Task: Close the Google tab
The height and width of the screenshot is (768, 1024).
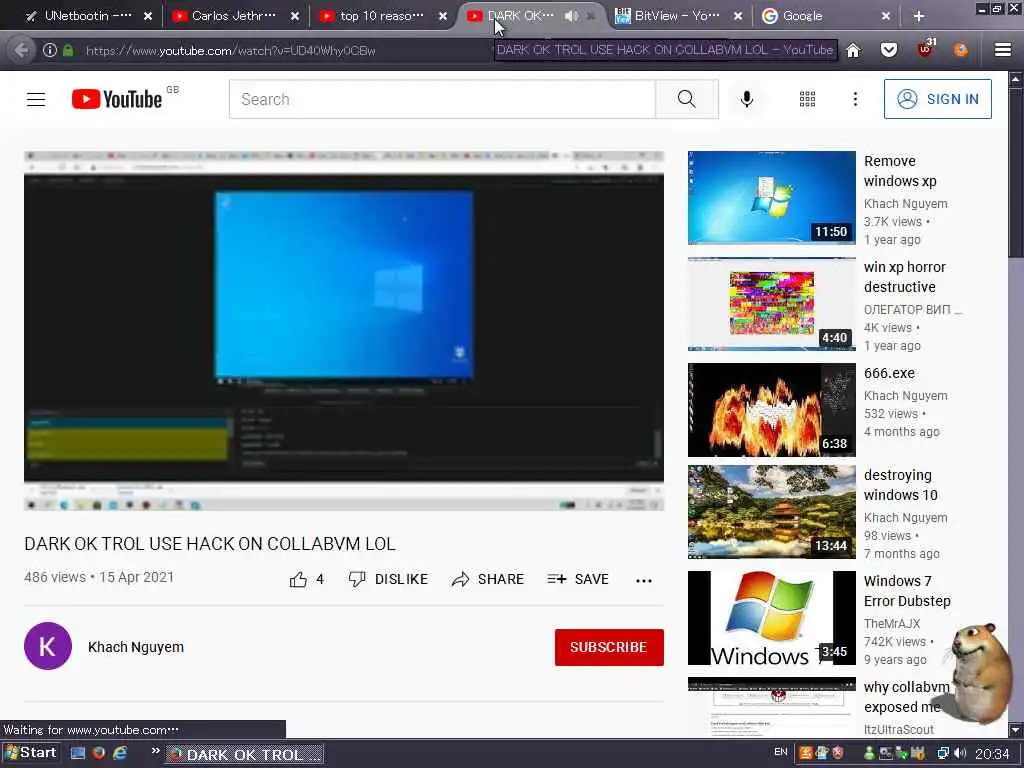Action: click(886, 16)
